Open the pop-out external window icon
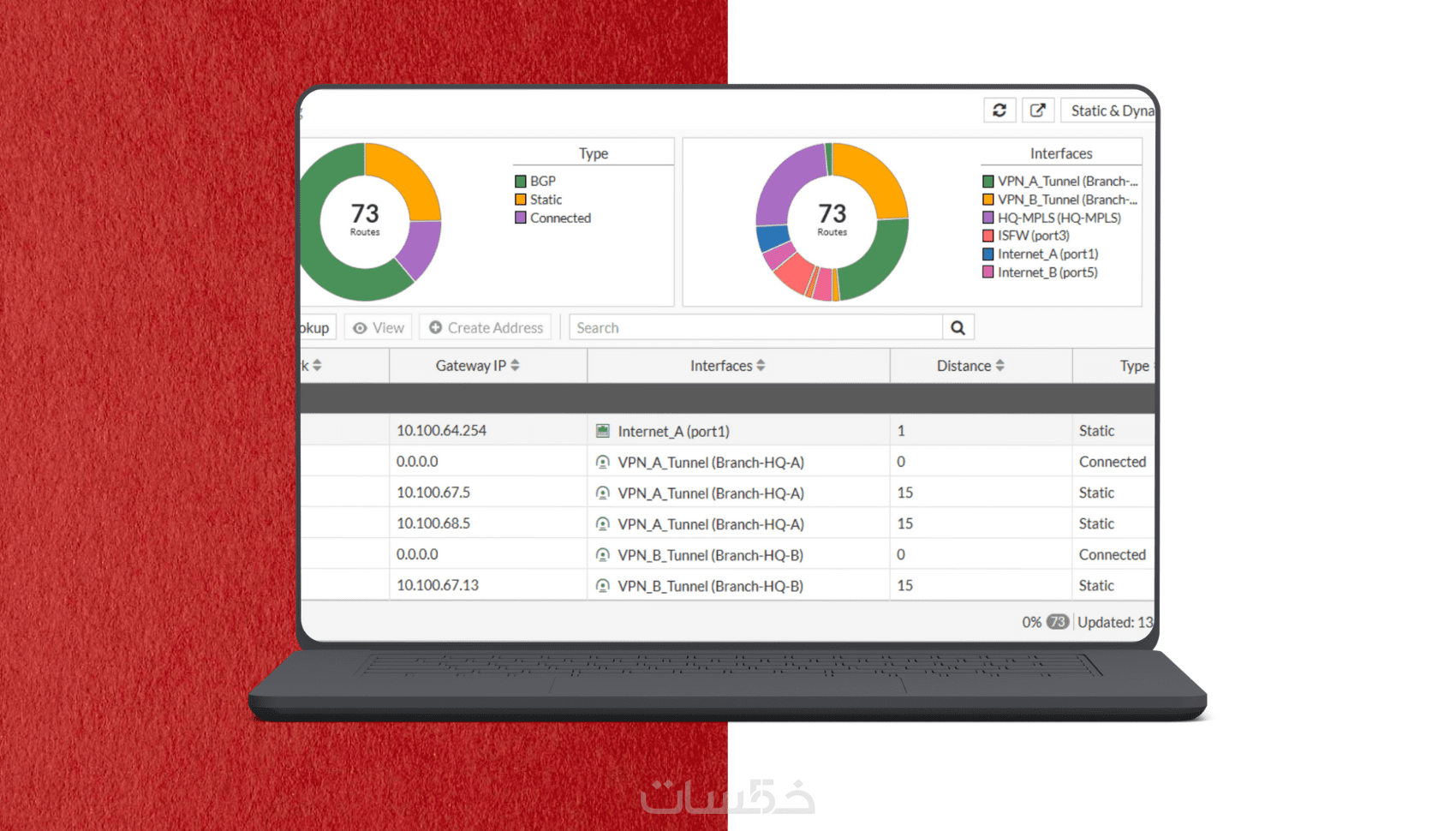The height and width of the screenshot is (831, 1456). 1038,111
